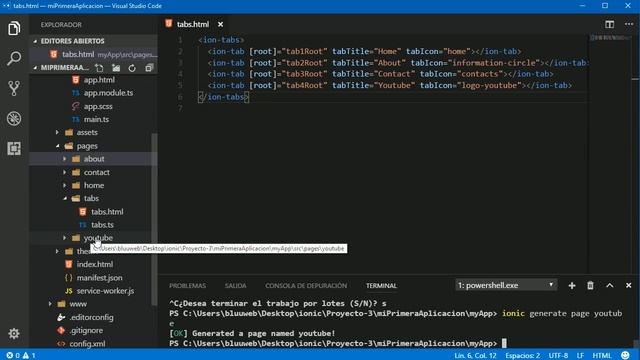Screen dimensions: 640x360
Task: Expand the about folder
Action: click(64, 159)
